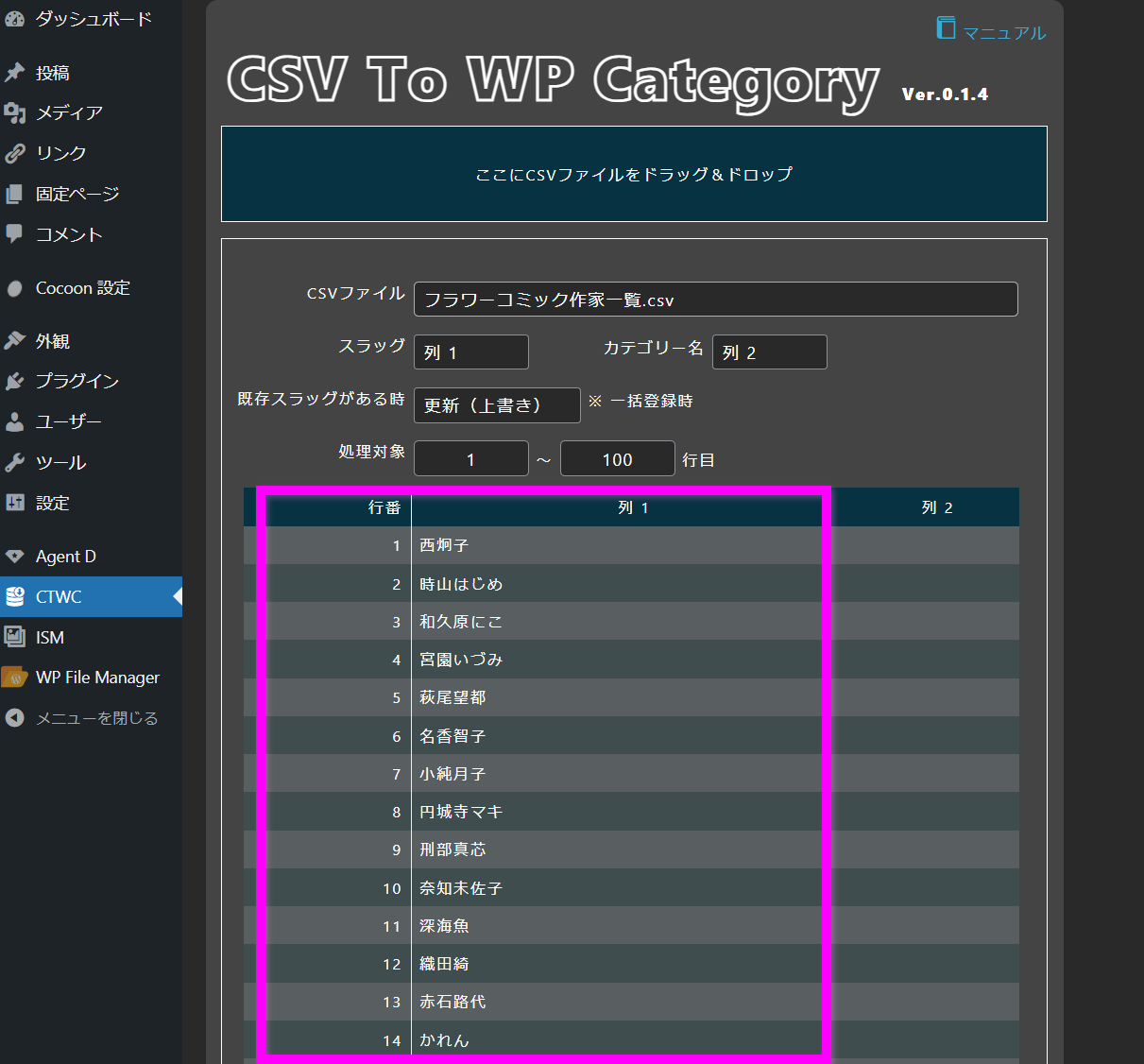Open the Plugins plug icon
The width and height of the screenshot is (1144, 1064).
point(14,381)
